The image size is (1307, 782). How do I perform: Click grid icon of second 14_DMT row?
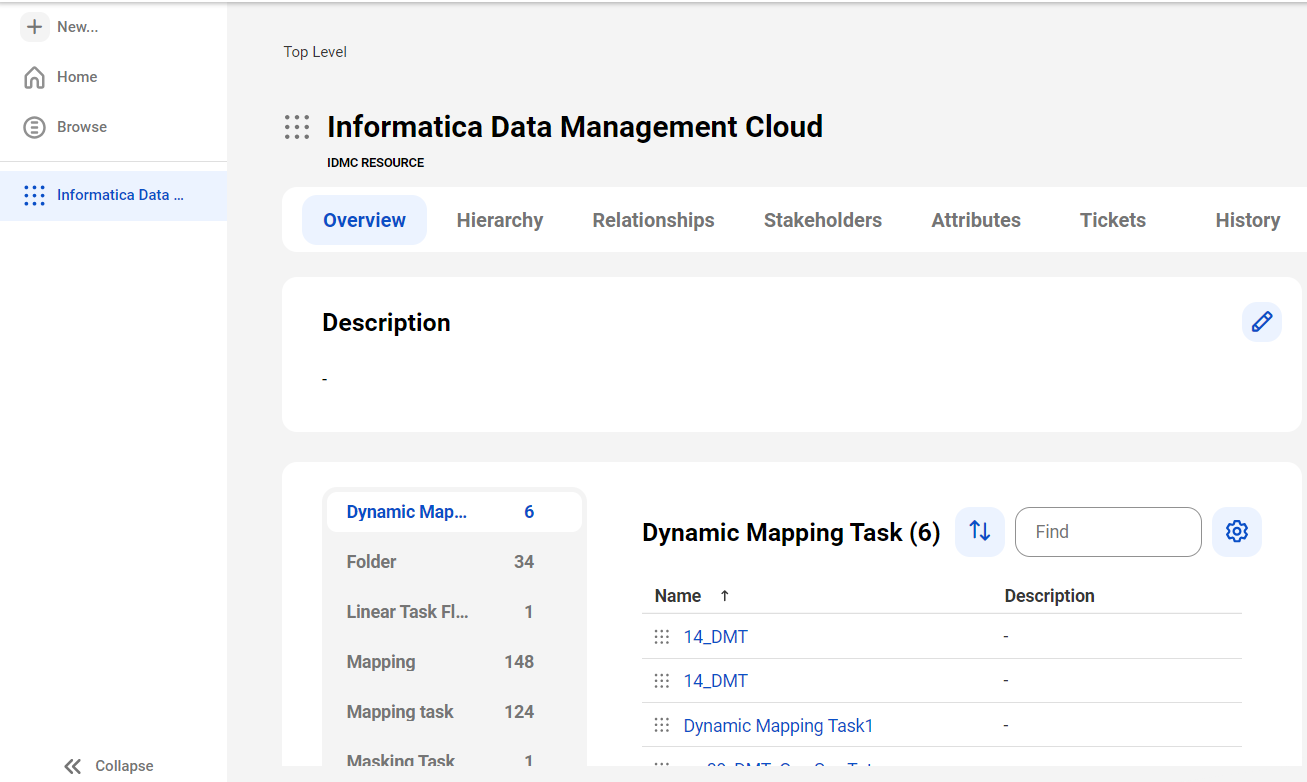pyautogui.click(x=662, y=681)
